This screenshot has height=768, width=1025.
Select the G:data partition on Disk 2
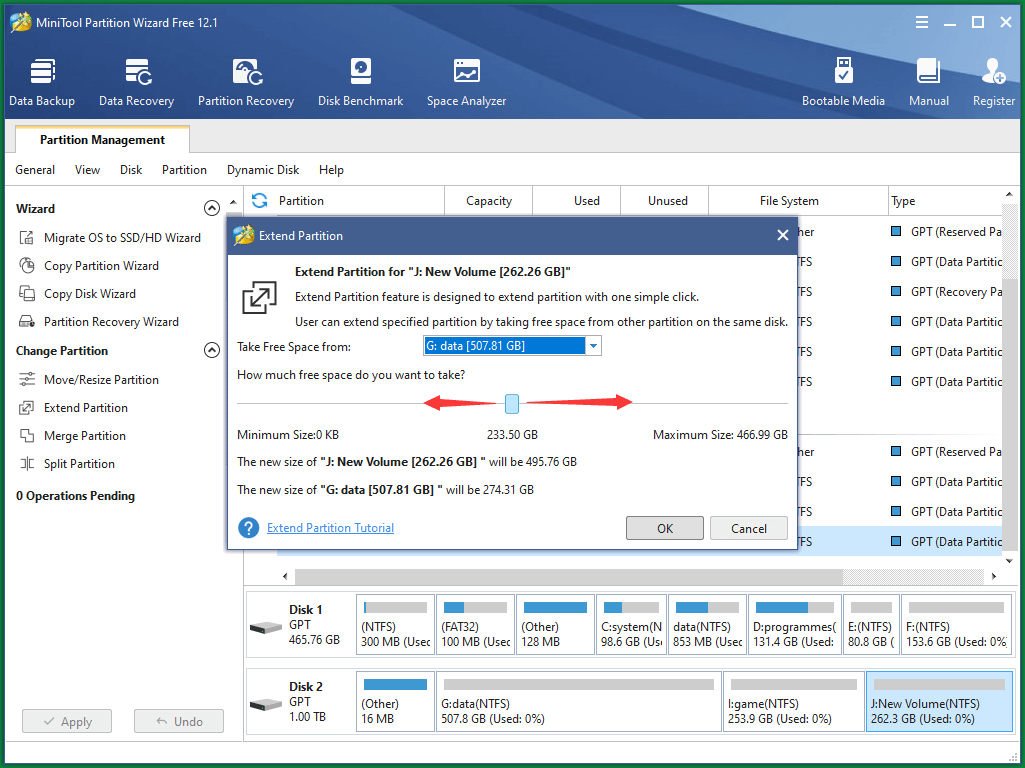579,701
